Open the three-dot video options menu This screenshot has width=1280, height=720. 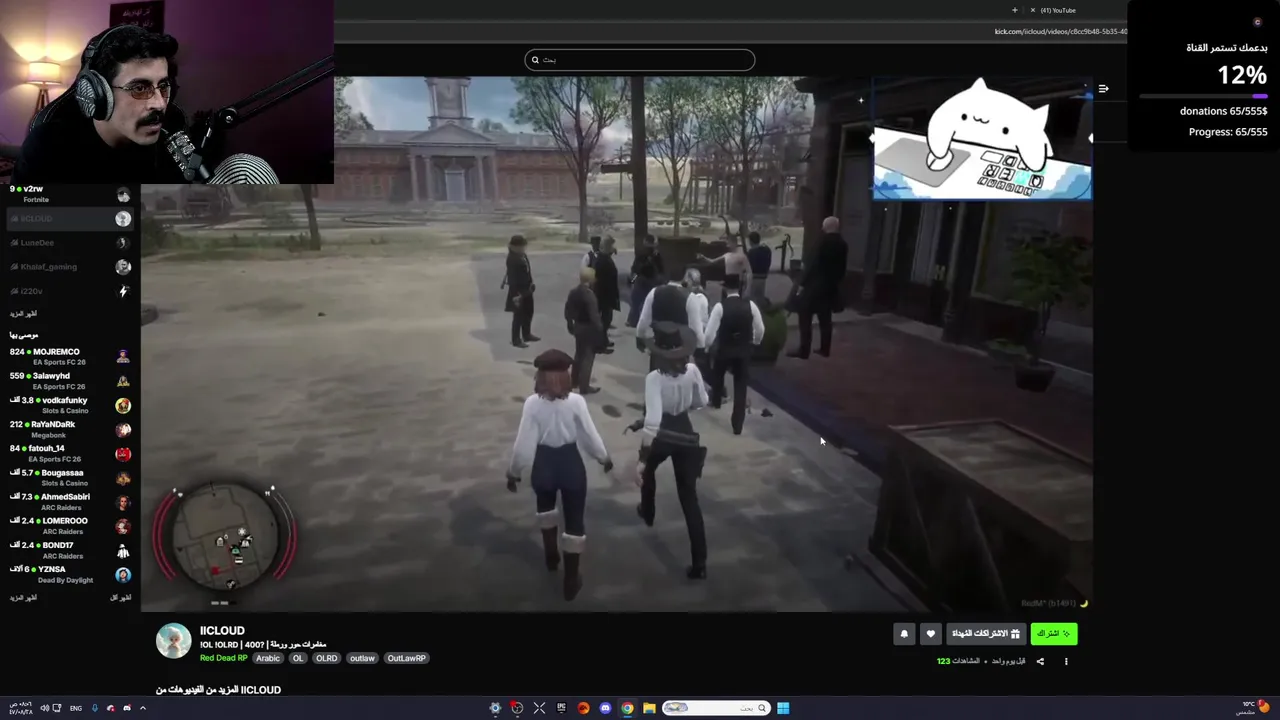pos(1066,661)
